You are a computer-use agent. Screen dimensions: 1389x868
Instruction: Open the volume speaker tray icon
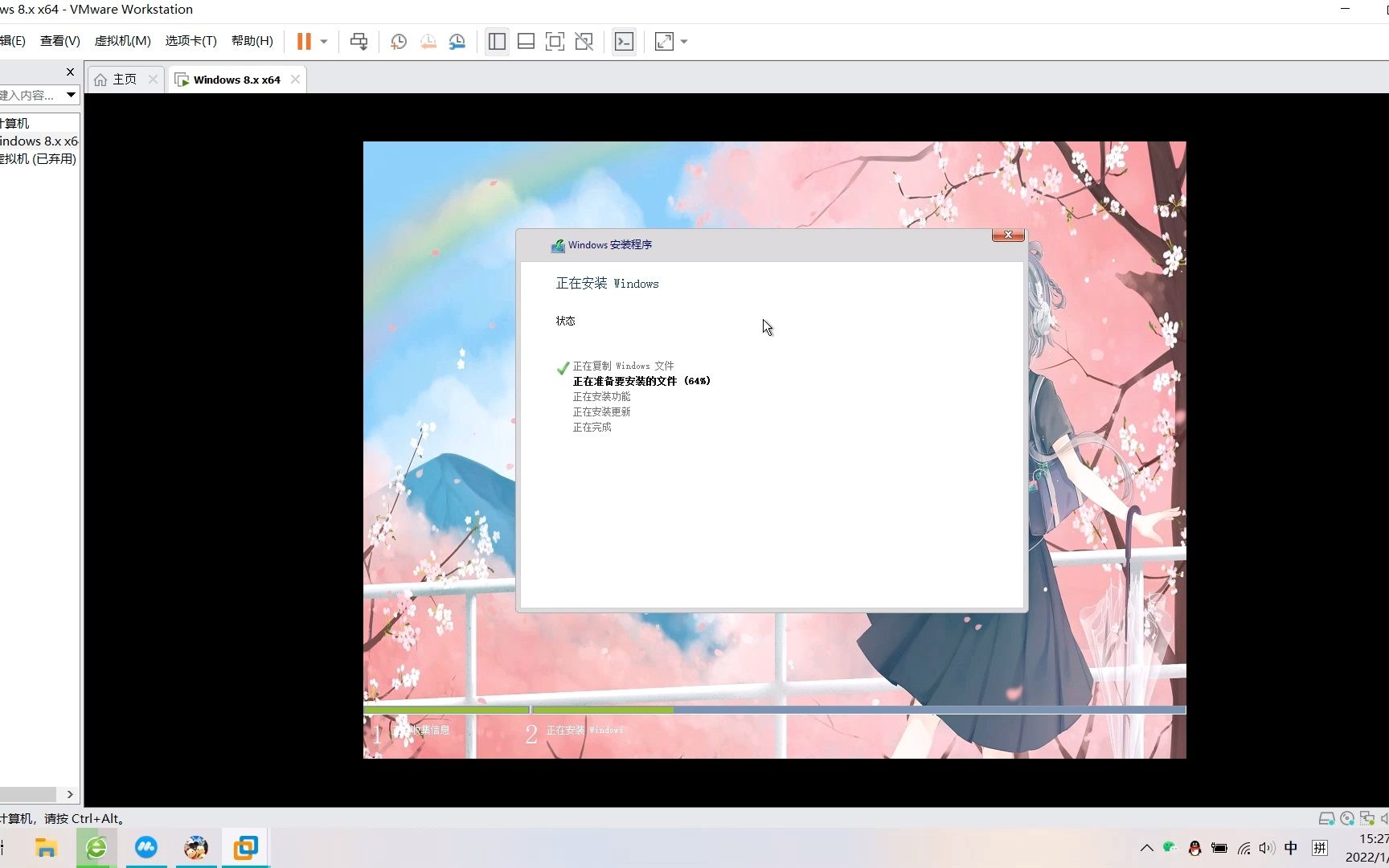click(1267, 848)
